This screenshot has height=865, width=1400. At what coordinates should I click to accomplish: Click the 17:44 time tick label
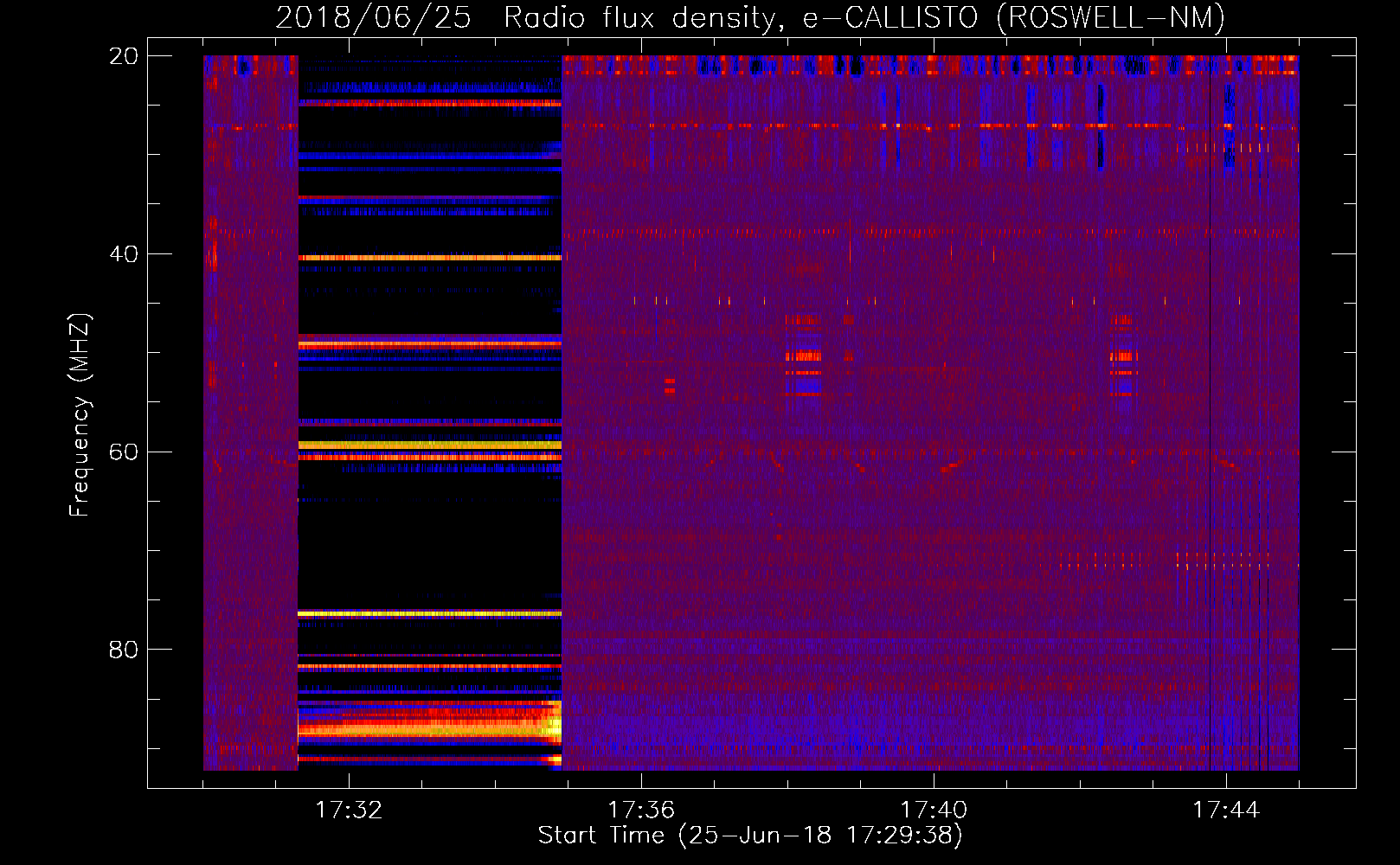coord(1226,811)
